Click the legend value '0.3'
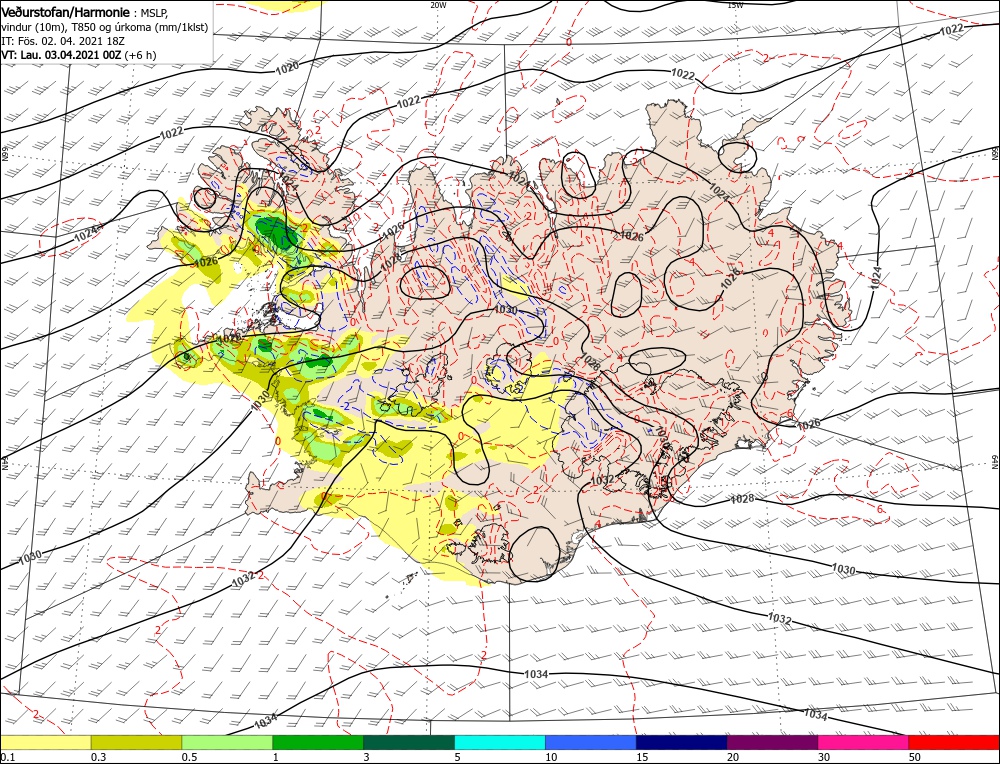The width and height of the screenshot is (1000, 764). coord(98,757)
